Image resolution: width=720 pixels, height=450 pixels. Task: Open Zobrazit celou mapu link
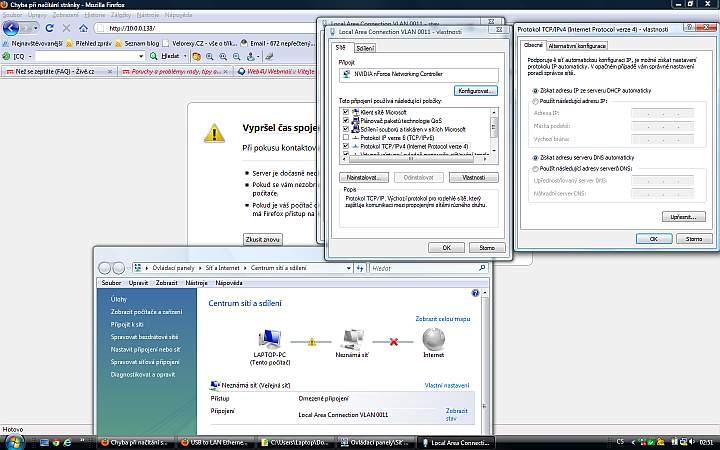(x=443, y=319)
